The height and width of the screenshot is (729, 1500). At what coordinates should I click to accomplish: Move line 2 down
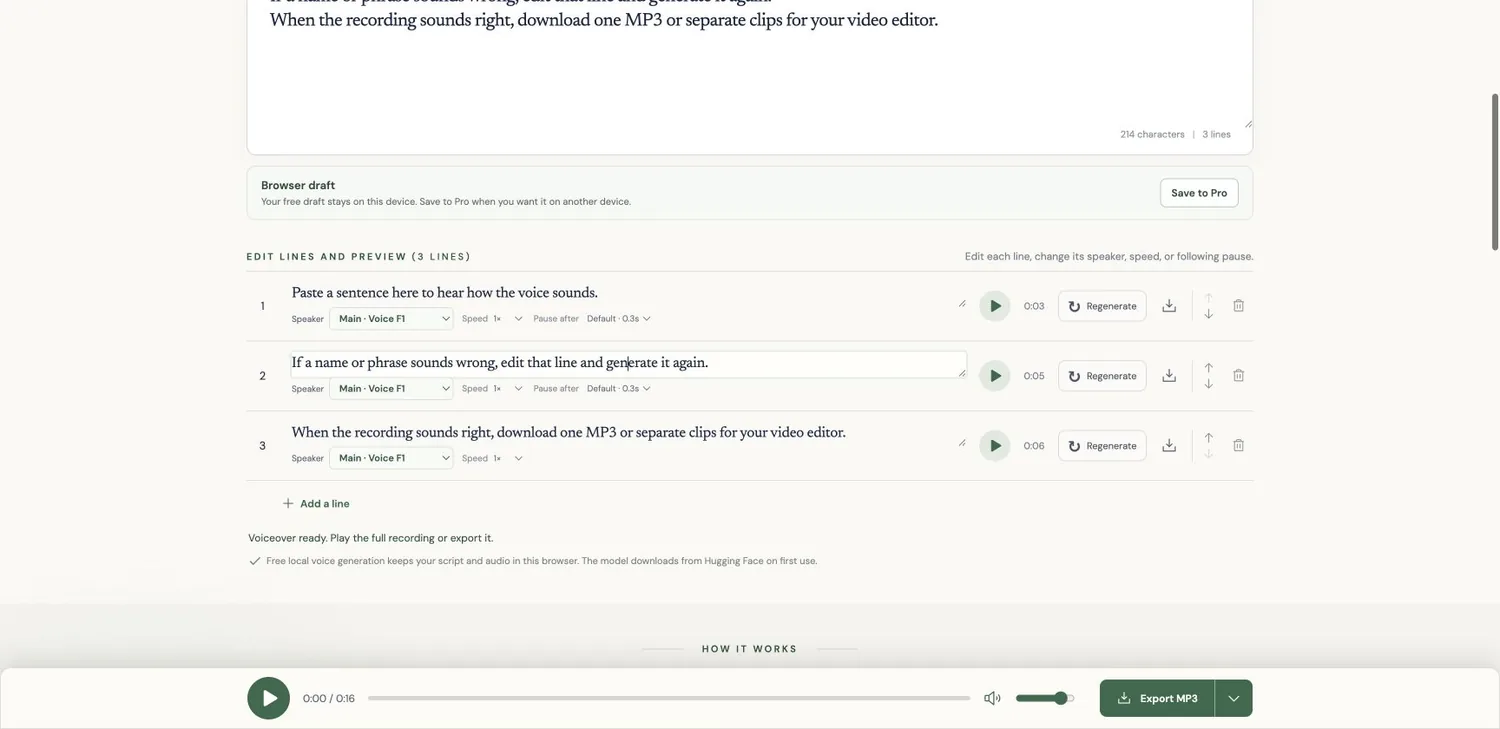[1208, 384]
